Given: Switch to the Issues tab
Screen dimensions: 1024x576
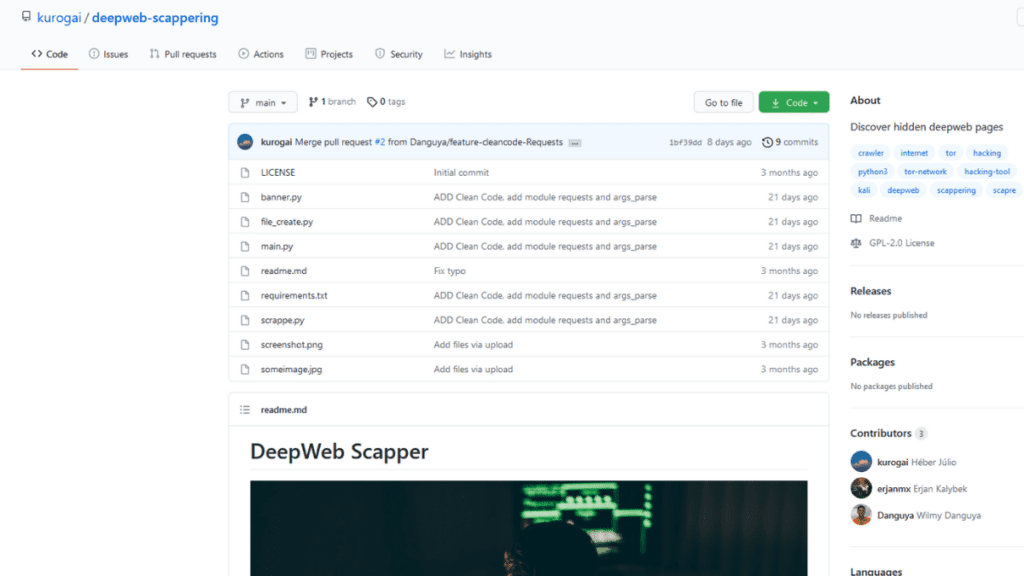Looking at the screenshot, I should (x=108, y=54).
